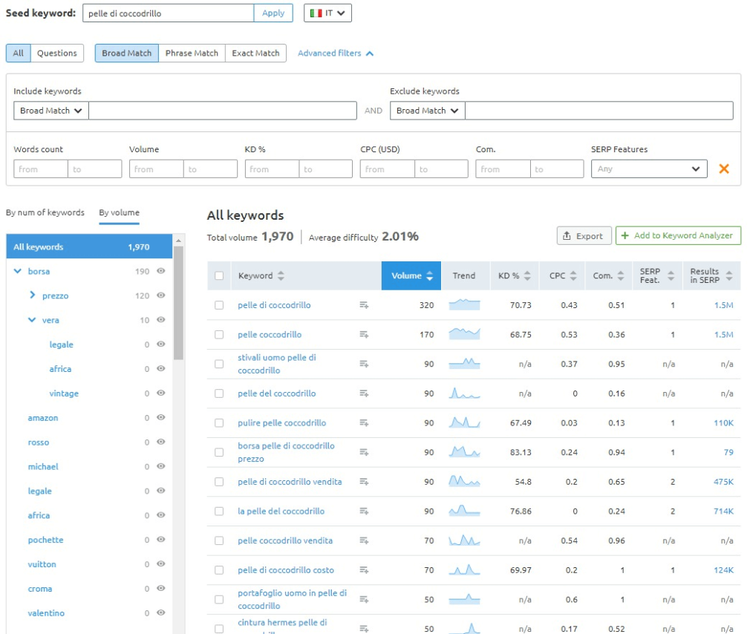Collapse the 'vera' subgroup
750x634 pixels.
pos(32,320)
